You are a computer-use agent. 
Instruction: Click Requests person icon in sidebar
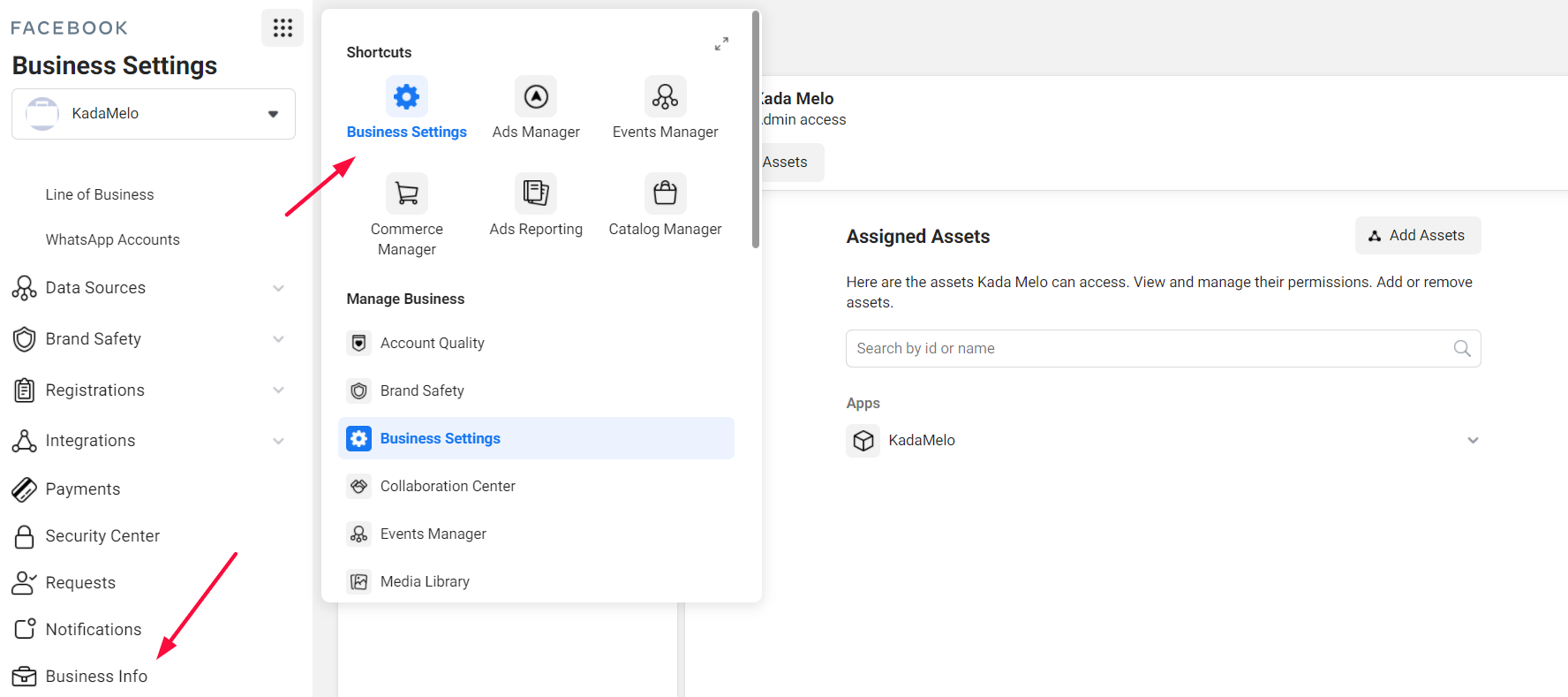coord(25,583)
